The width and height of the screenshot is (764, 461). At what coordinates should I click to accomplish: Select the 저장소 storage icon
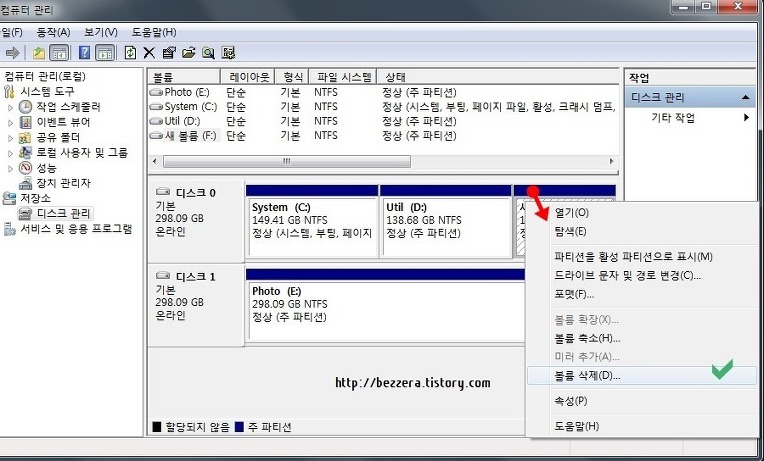(9, 198)
